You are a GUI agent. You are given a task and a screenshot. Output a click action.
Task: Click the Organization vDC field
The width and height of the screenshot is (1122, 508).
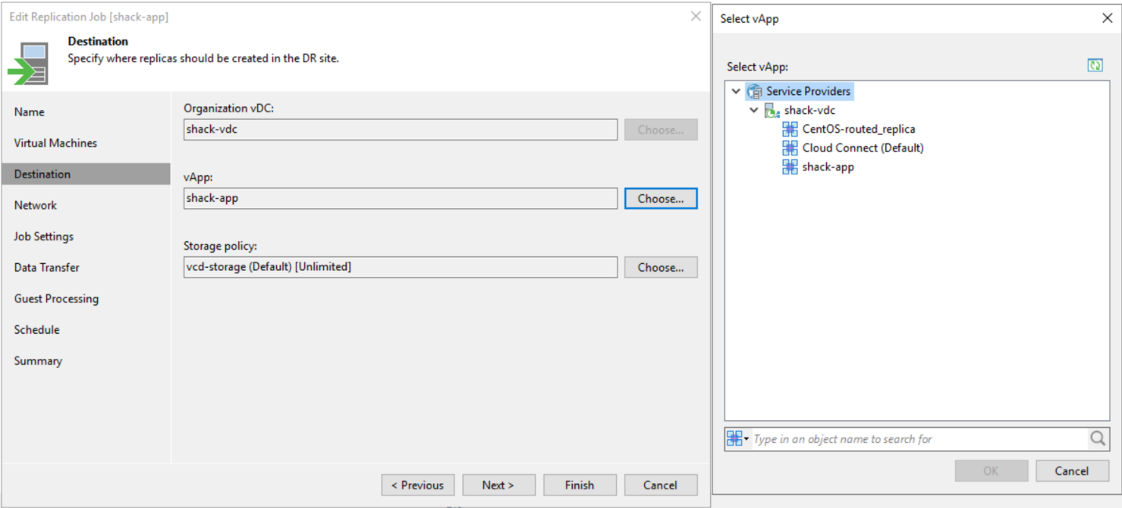coord(400,130)
